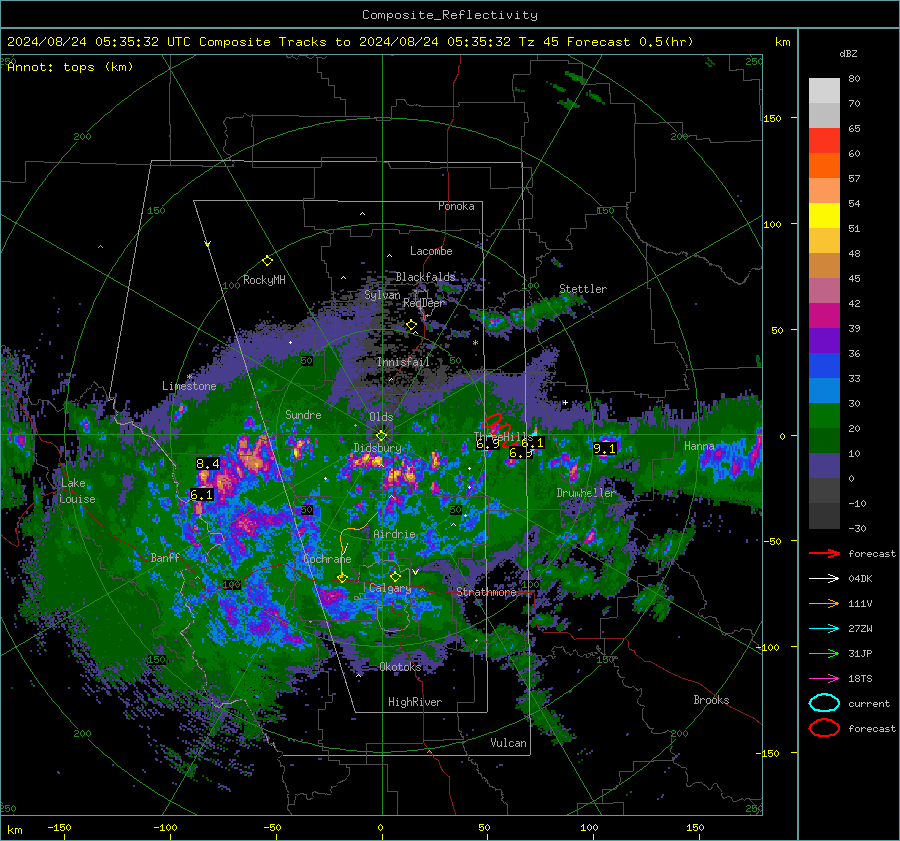Click the bright green 20–30 dBZ swatch
This screenshot has height=841, width=900.
824,416
